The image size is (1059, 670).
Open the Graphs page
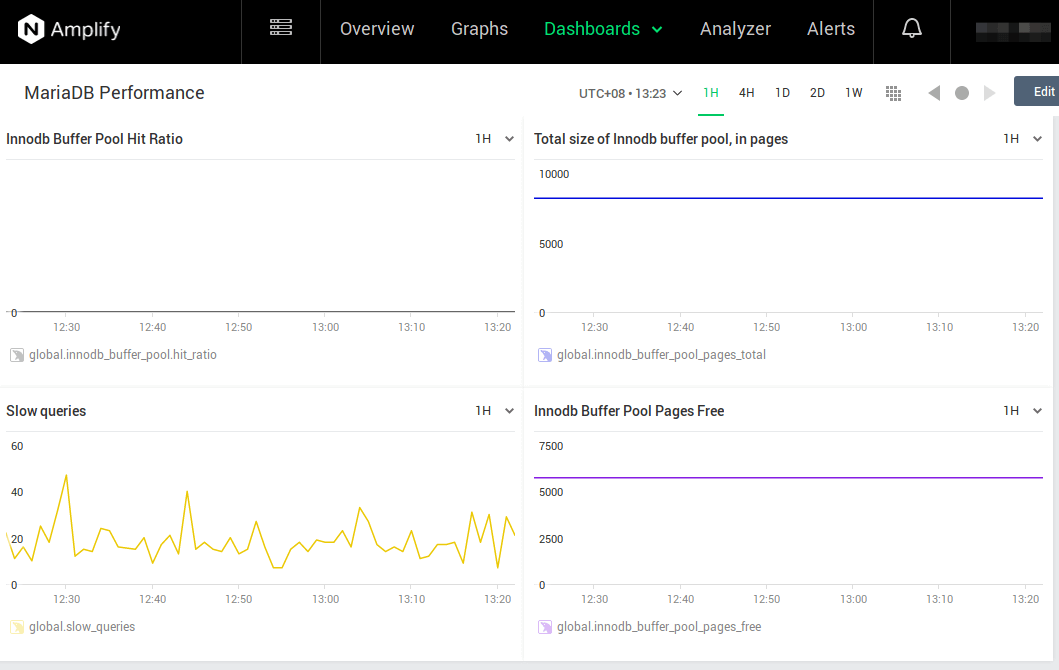(x=479, y=29)
